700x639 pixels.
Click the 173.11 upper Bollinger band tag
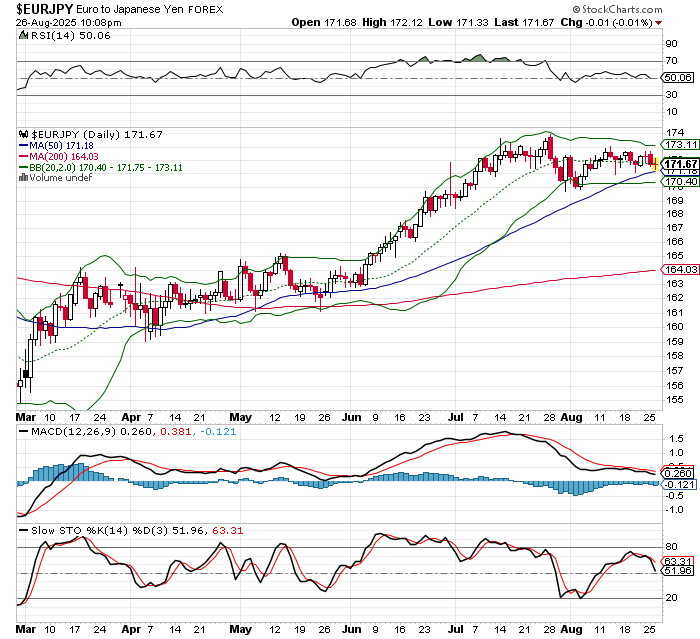(680, 144)
